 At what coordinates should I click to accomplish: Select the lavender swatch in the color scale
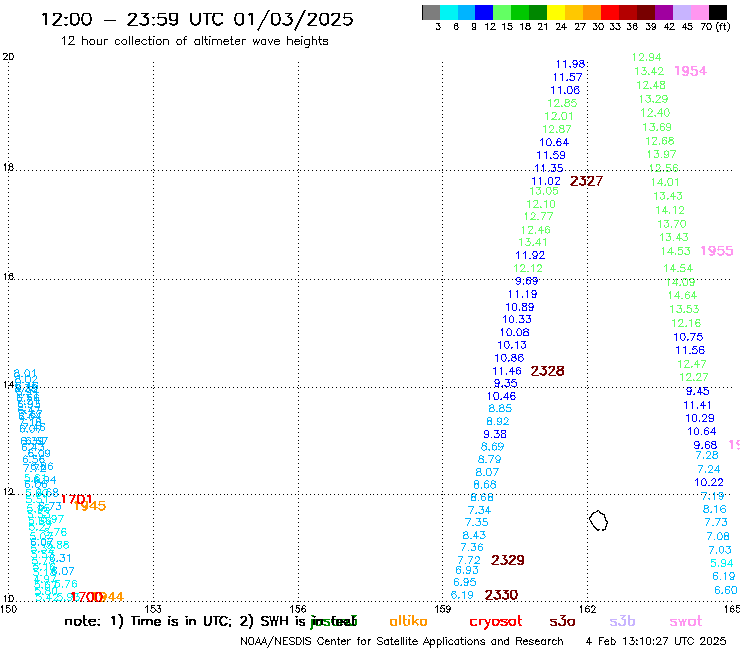[682, 12]
